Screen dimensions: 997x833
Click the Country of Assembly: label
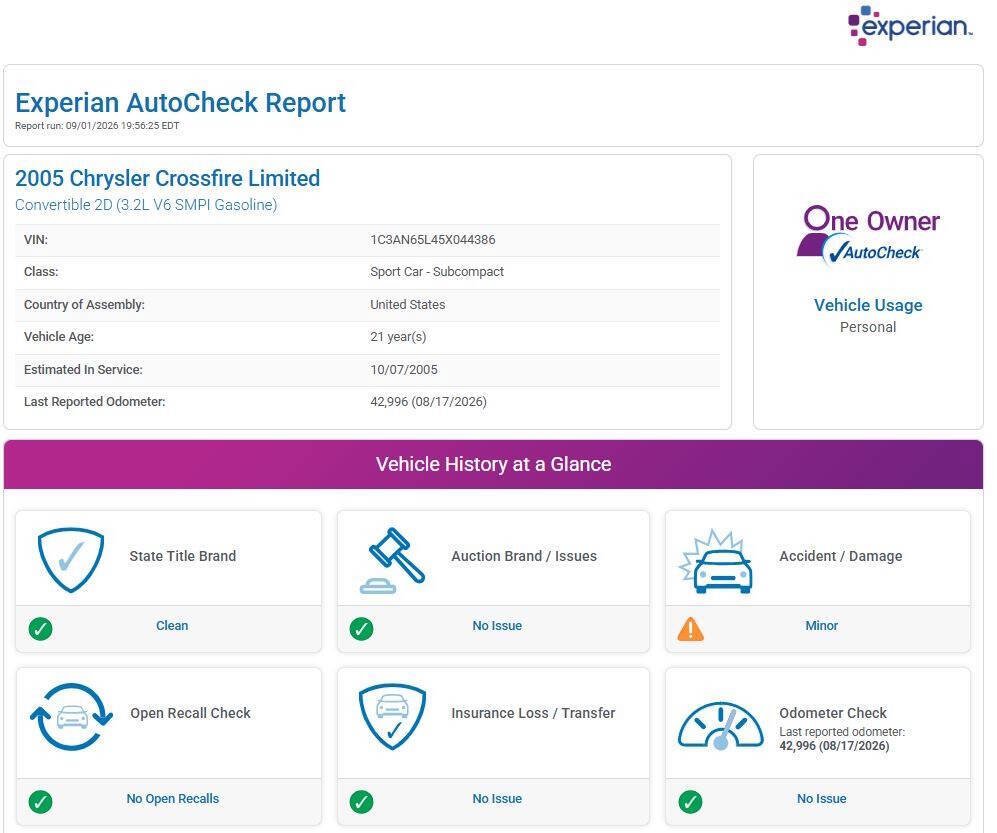(x=84, y=305)
